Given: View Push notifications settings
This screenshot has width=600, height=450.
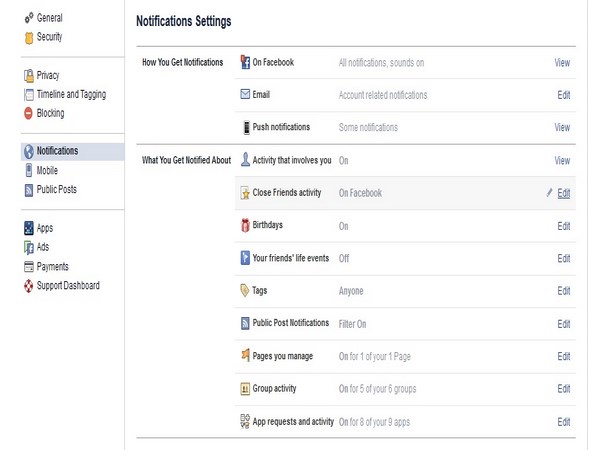Looking at the screenshot, I should (x=562, y=127).
